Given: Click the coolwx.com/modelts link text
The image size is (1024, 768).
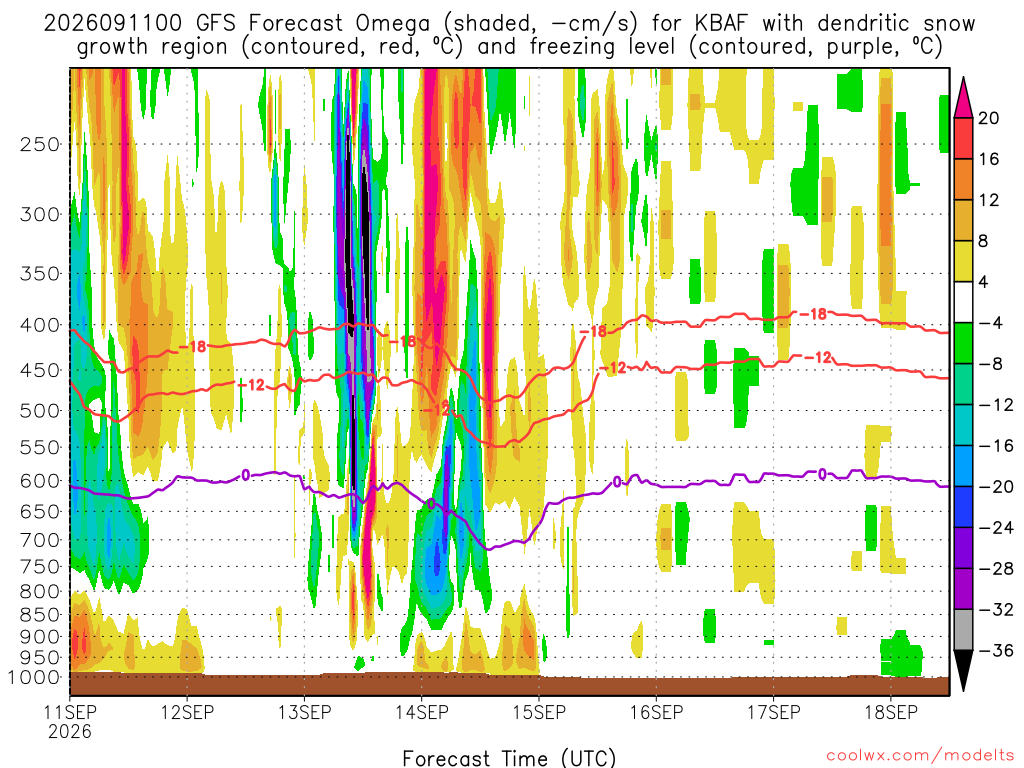Looking at the screenshot, I should [x=920, y=756].
